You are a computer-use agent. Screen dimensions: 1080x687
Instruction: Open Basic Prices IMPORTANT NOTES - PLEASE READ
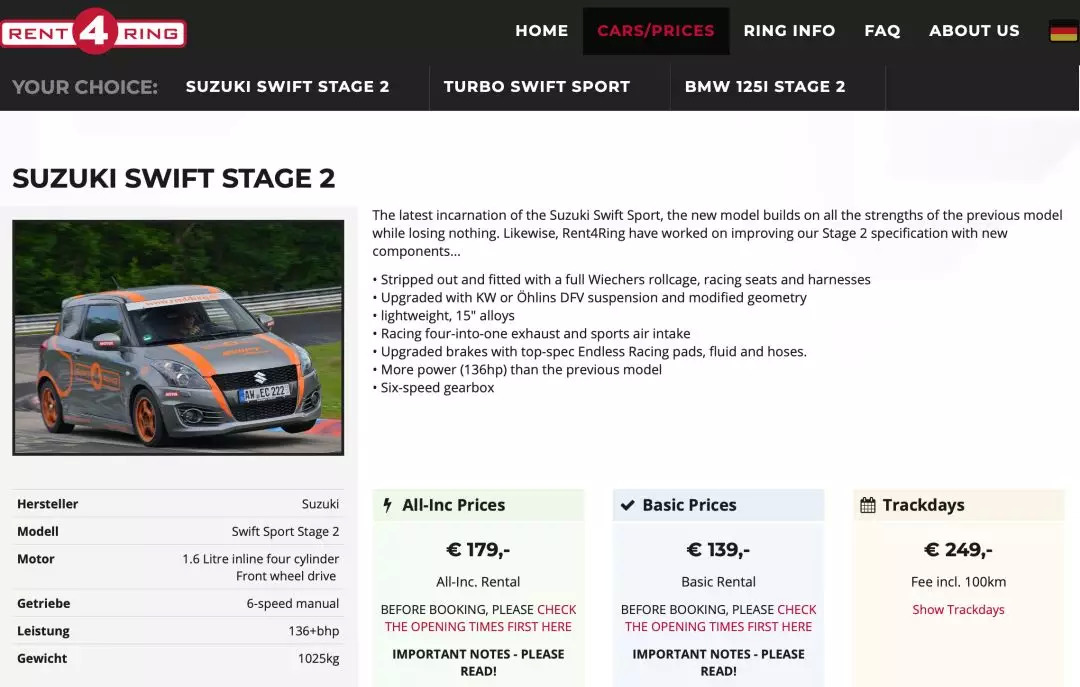(718, 662)
